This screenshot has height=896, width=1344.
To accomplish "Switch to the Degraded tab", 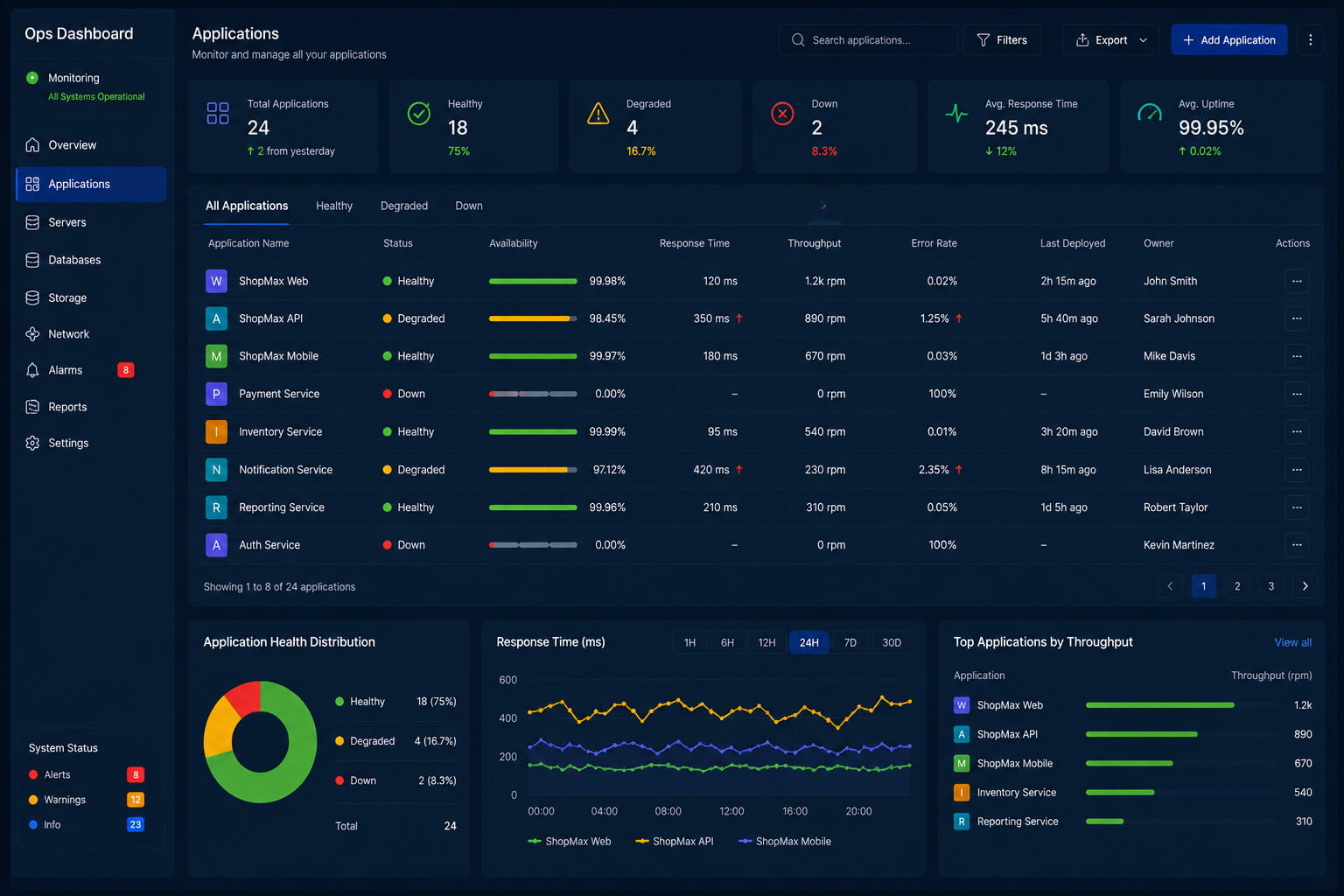I will click(404, 206).
